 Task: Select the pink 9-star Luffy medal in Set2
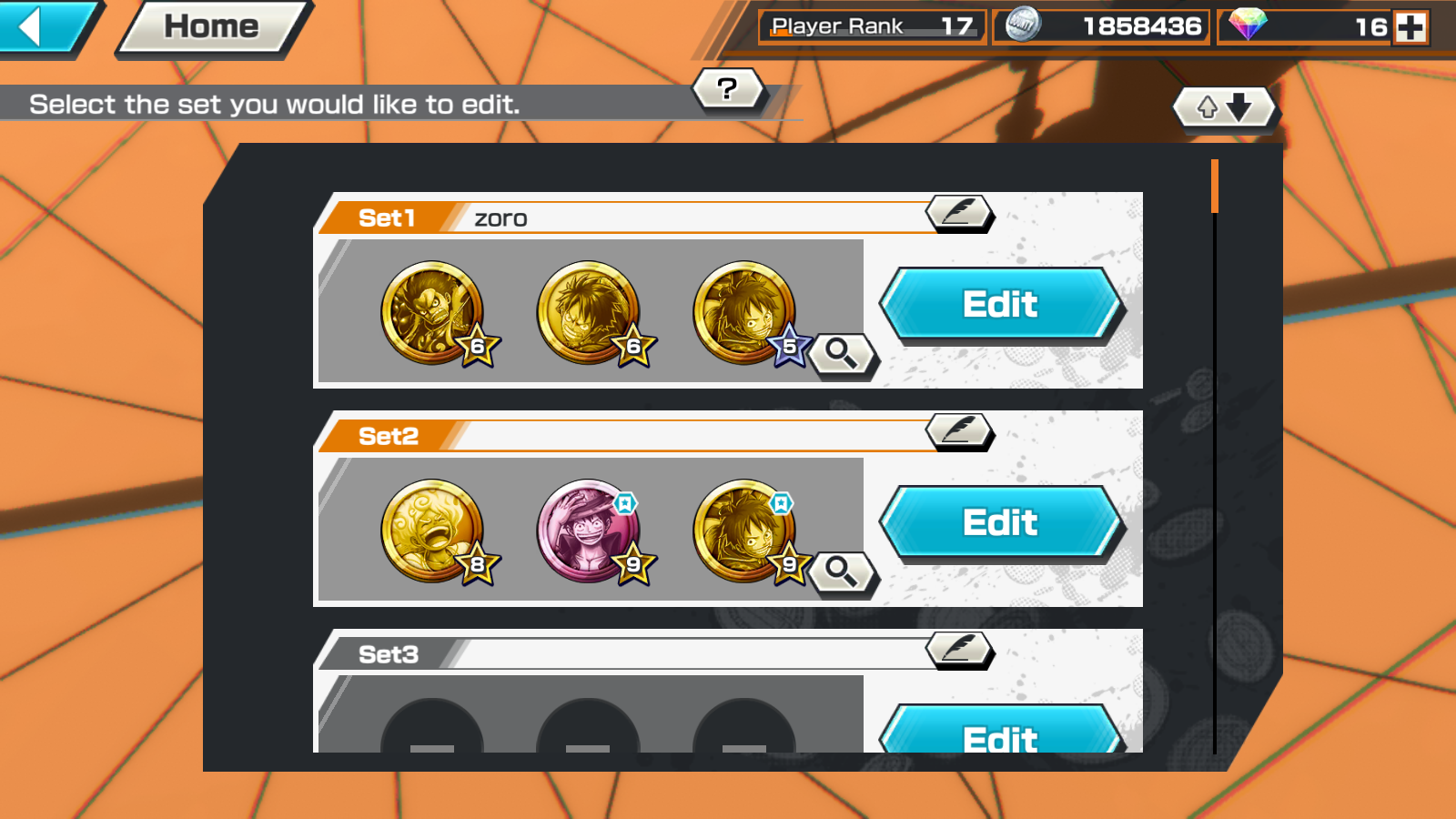(590, 531)
